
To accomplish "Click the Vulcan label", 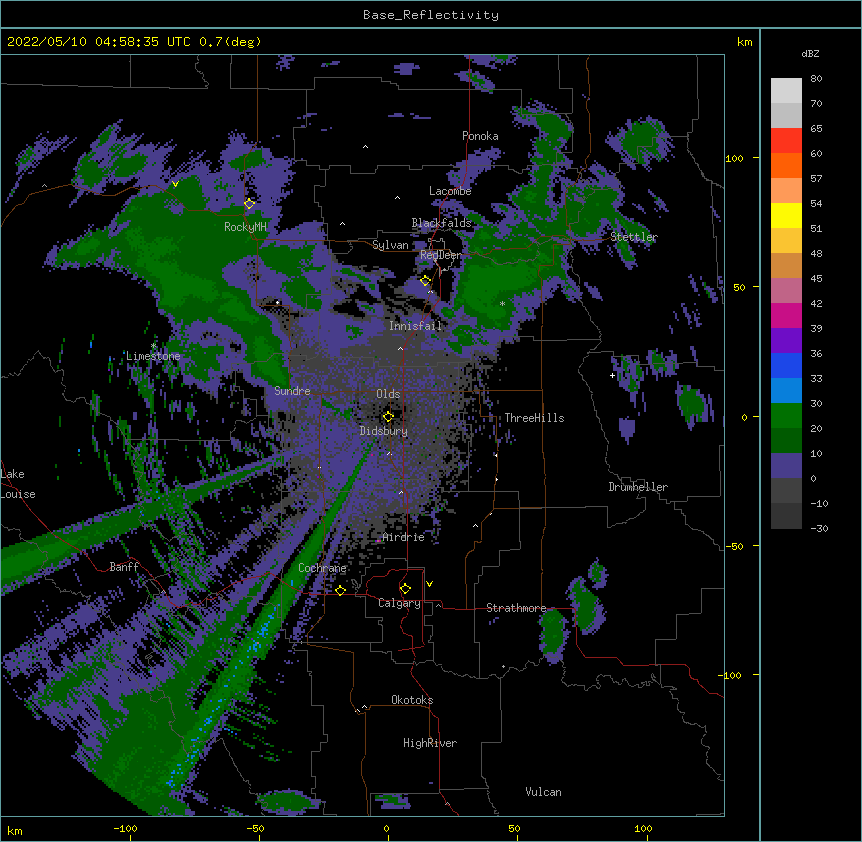I will tap(543, 792).
